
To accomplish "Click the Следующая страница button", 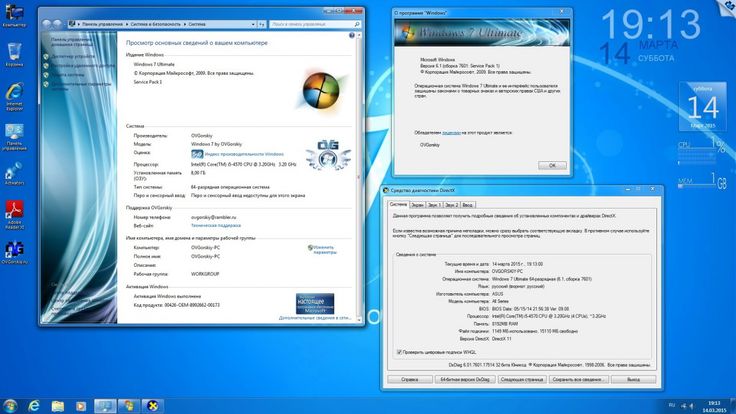I will point(521,379).
